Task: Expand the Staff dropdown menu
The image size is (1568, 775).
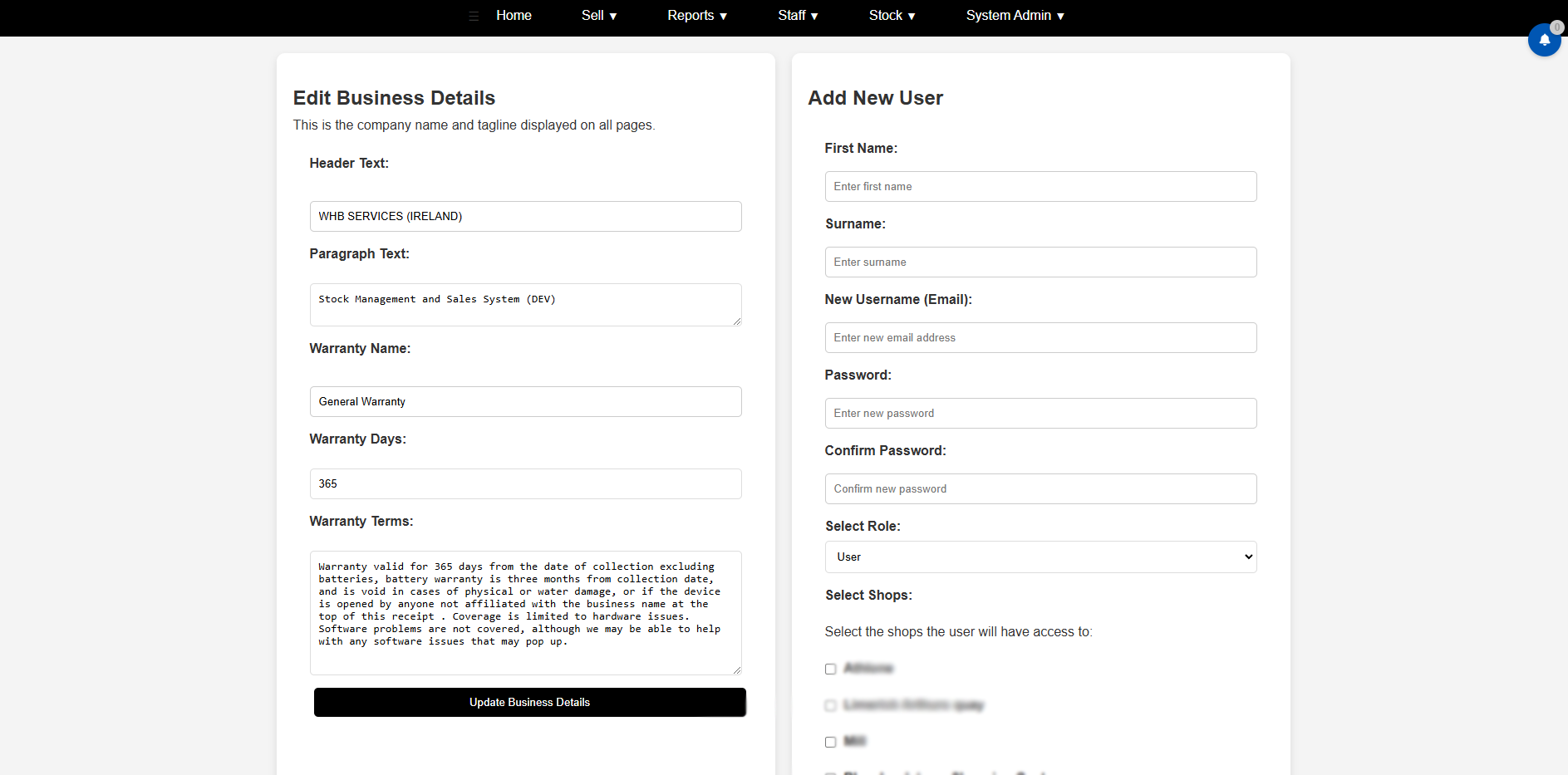Action: coord(798,16)
